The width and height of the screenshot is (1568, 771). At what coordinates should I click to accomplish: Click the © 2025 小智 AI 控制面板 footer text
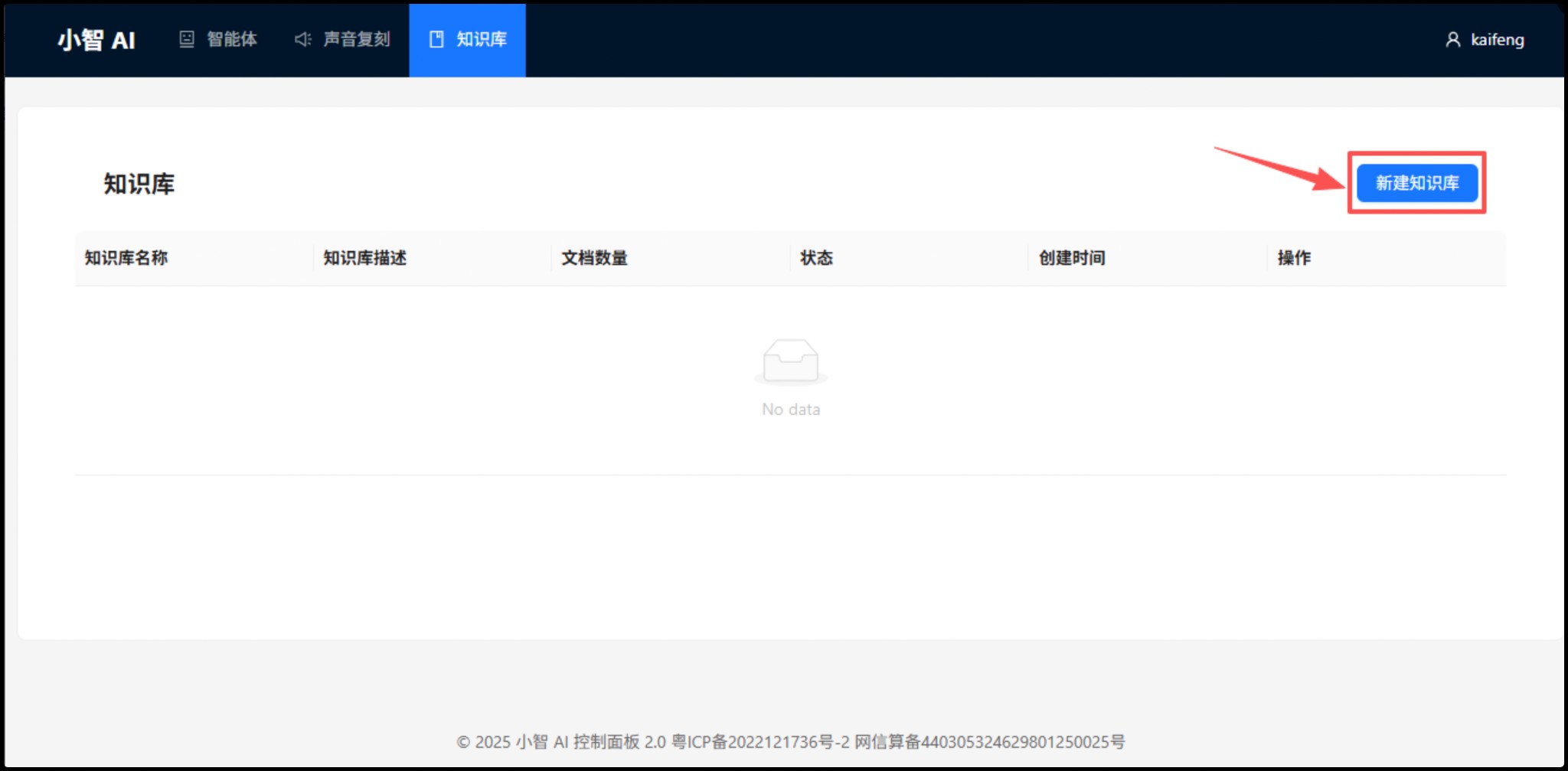click(x=561, y=742)
